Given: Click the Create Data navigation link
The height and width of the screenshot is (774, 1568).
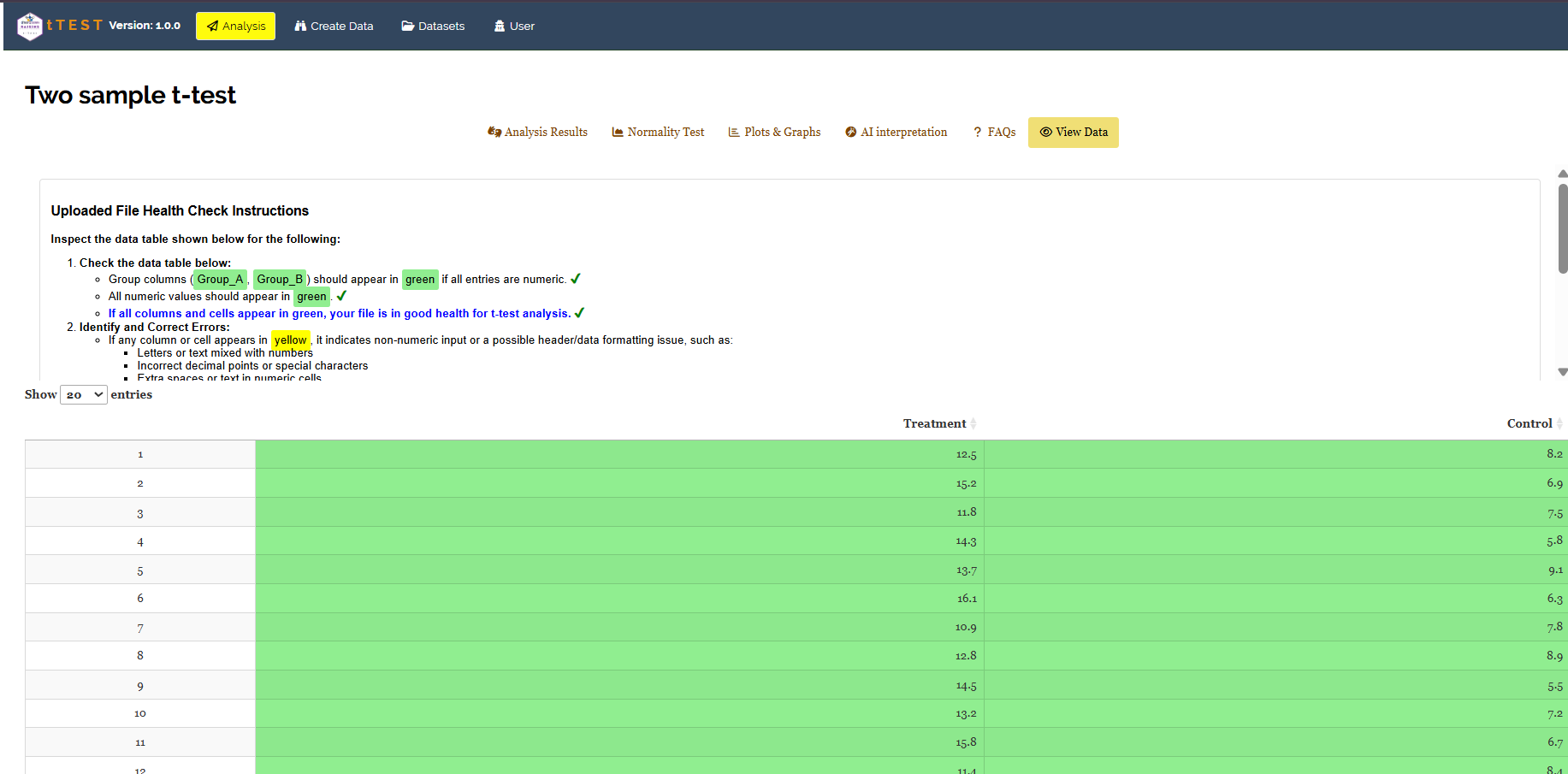Looking at the screenshot, I should pyautogui.click(x=334, y=27).
